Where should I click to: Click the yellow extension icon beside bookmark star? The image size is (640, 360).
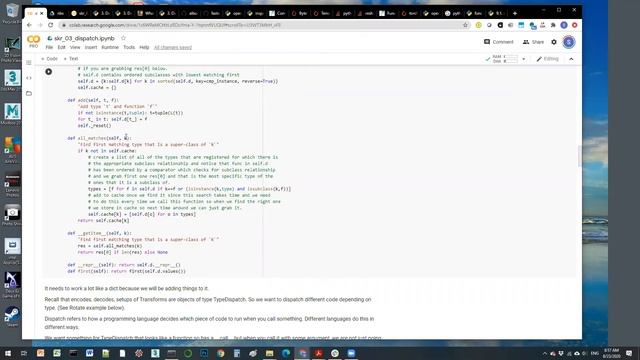478,25
